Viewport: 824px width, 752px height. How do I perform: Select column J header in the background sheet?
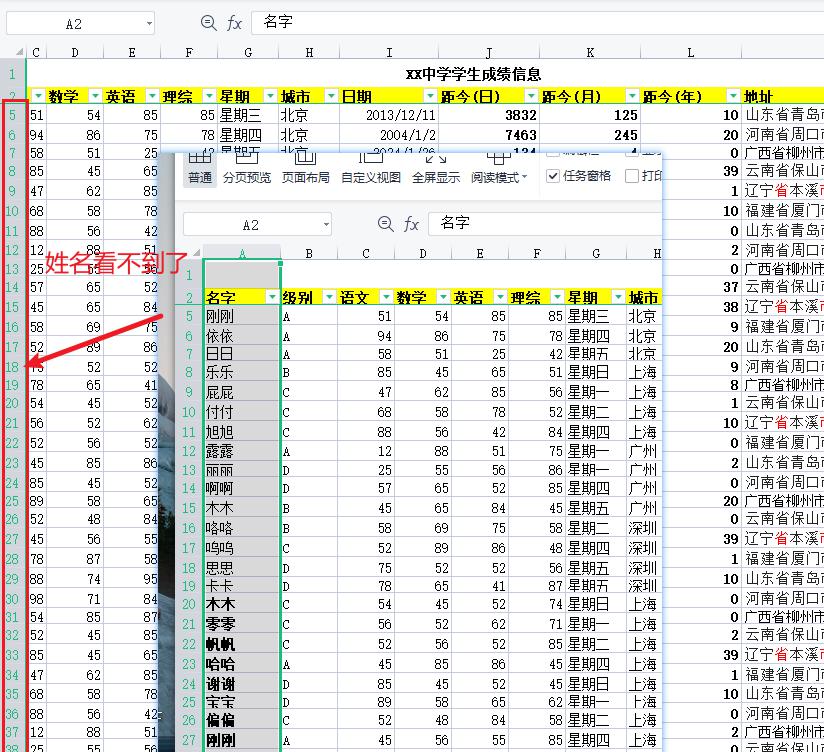point(489,52)
